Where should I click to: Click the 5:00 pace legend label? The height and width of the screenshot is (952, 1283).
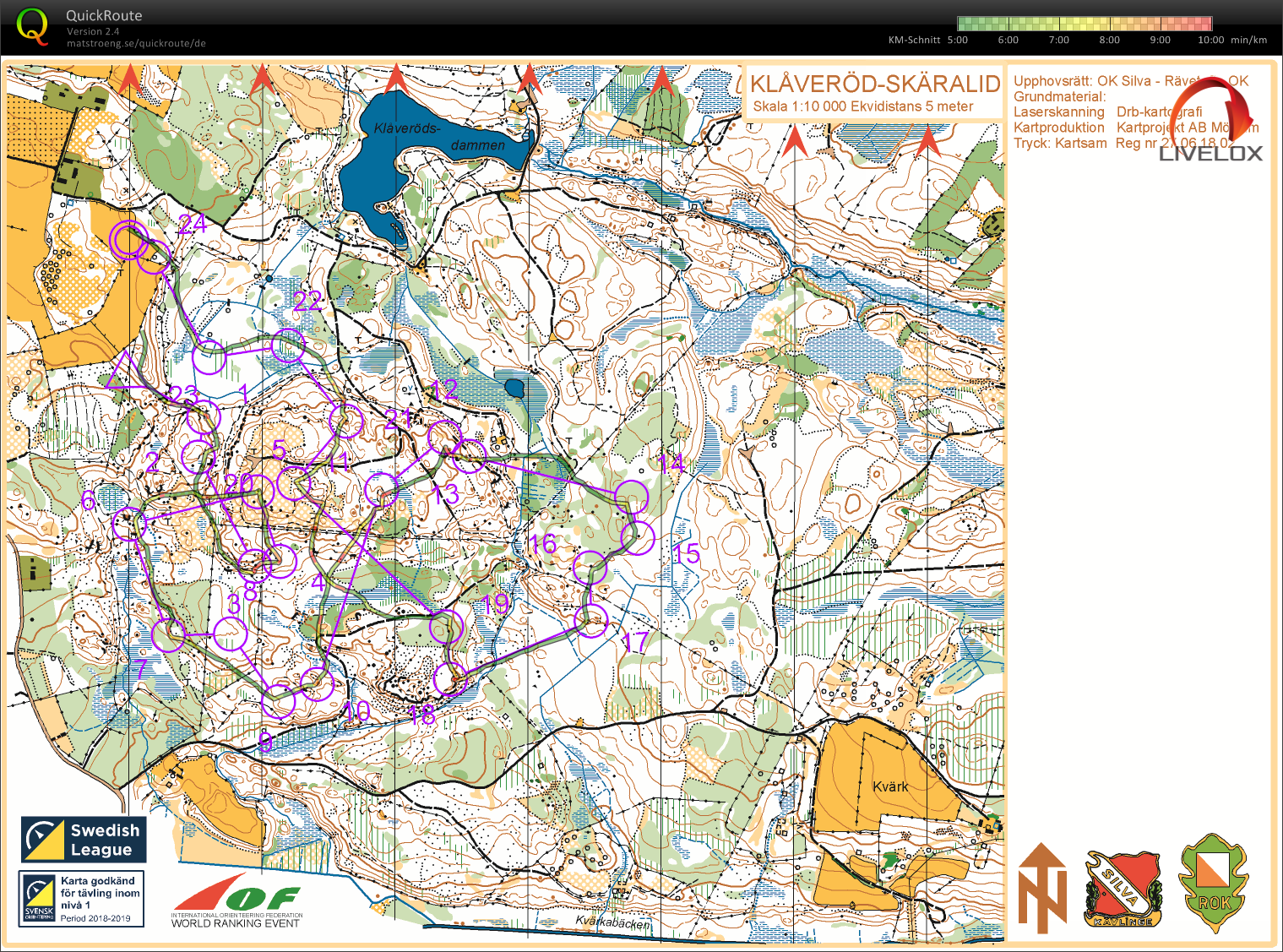click(x=957, y=40)
